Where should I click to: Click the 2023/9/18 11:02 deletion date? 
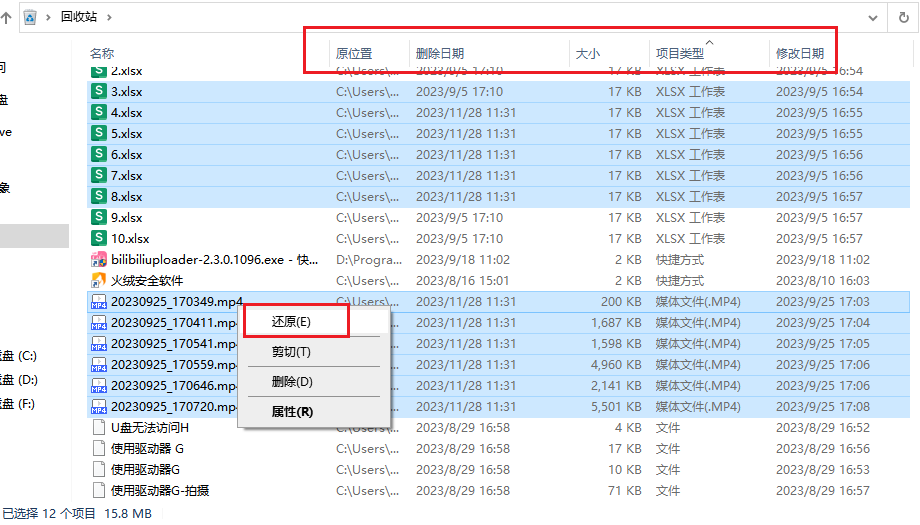462,260
